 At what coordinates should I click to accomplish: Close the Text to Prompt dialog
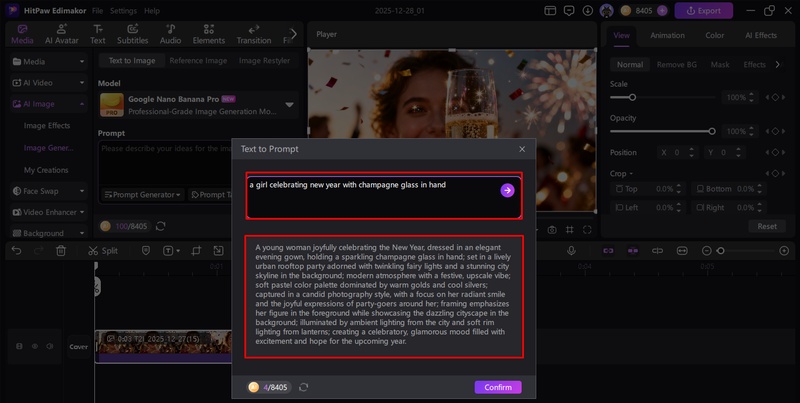pyautogui.click(x=521, y=149)
